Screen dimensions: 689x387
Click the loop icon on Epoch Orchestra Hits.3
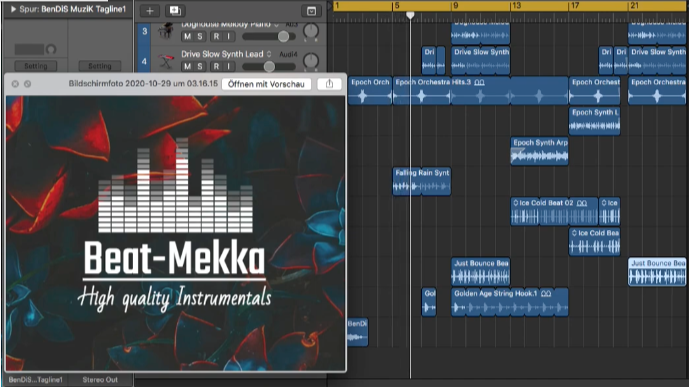click(x=479, y=82)
